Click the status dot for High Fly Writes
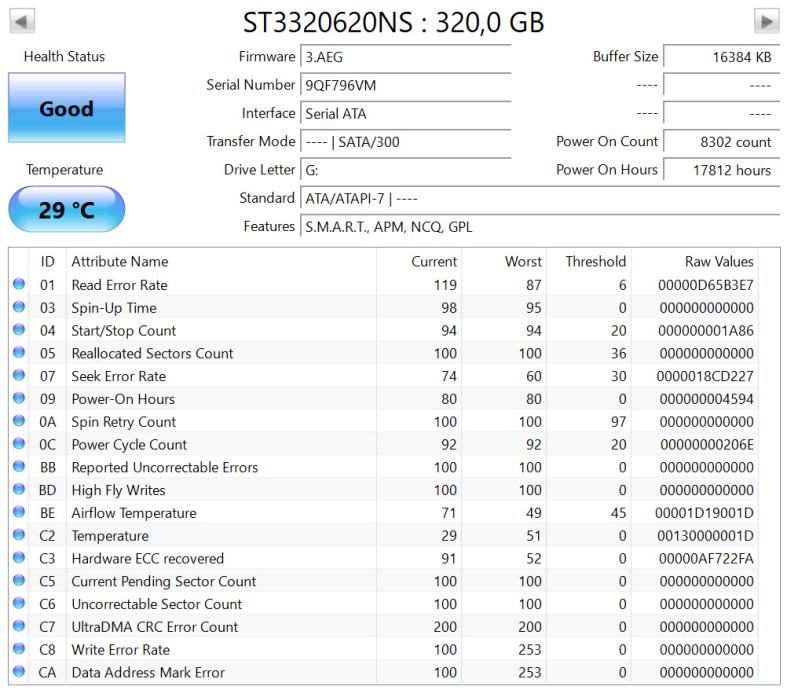787x690 pixels. point(19,489)
